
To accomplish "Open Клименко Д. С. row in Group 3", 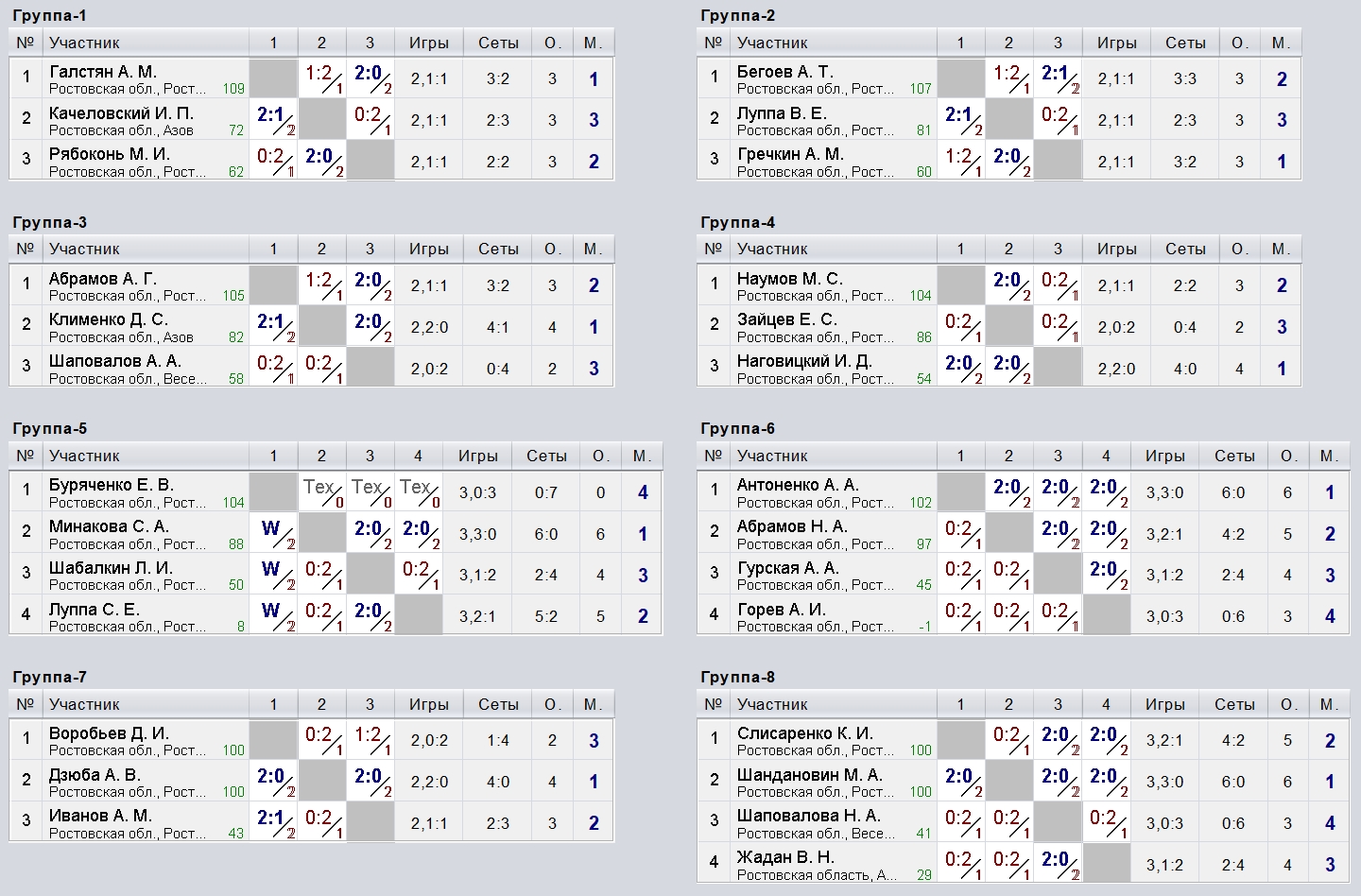I will coord(108,320).
